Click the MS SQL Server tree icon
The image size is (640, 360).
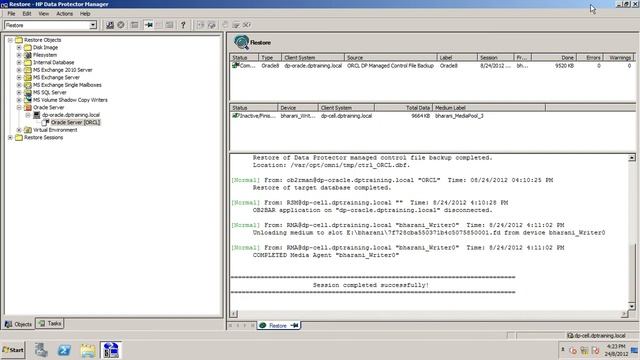pyautogui.click(x=28, y=93)
